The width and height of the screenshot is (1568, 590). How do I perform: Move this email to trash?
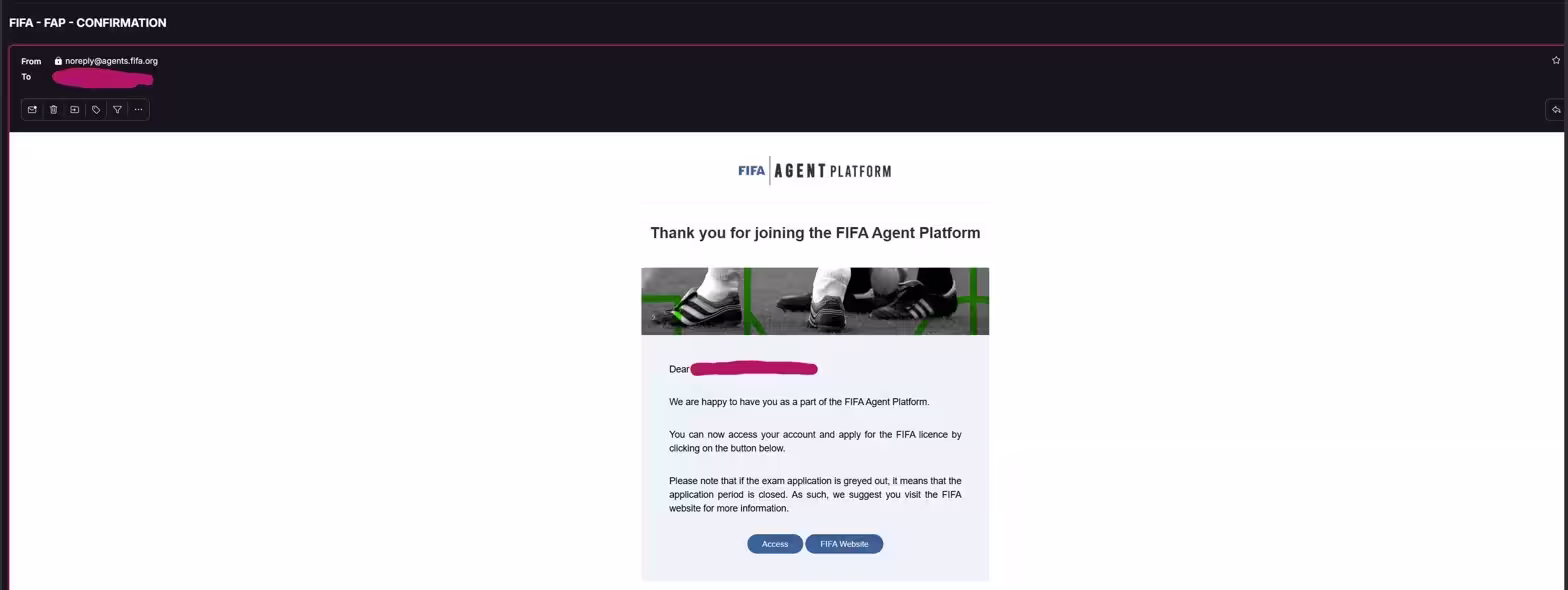point(54,109)
